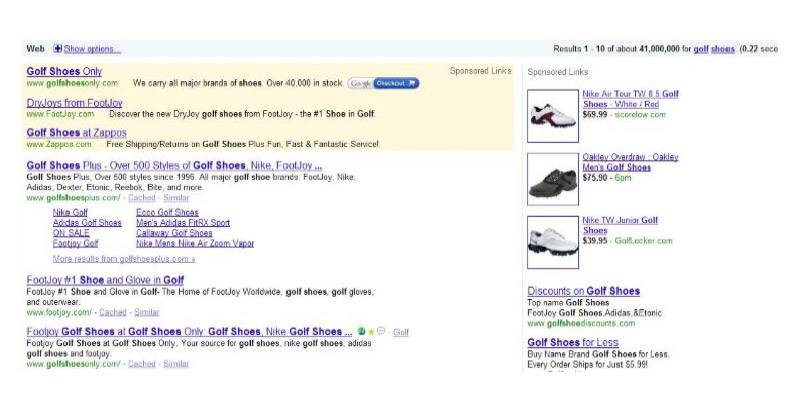Click the Show options link
This screenshot has width=800, height=406.
[92, 49]
